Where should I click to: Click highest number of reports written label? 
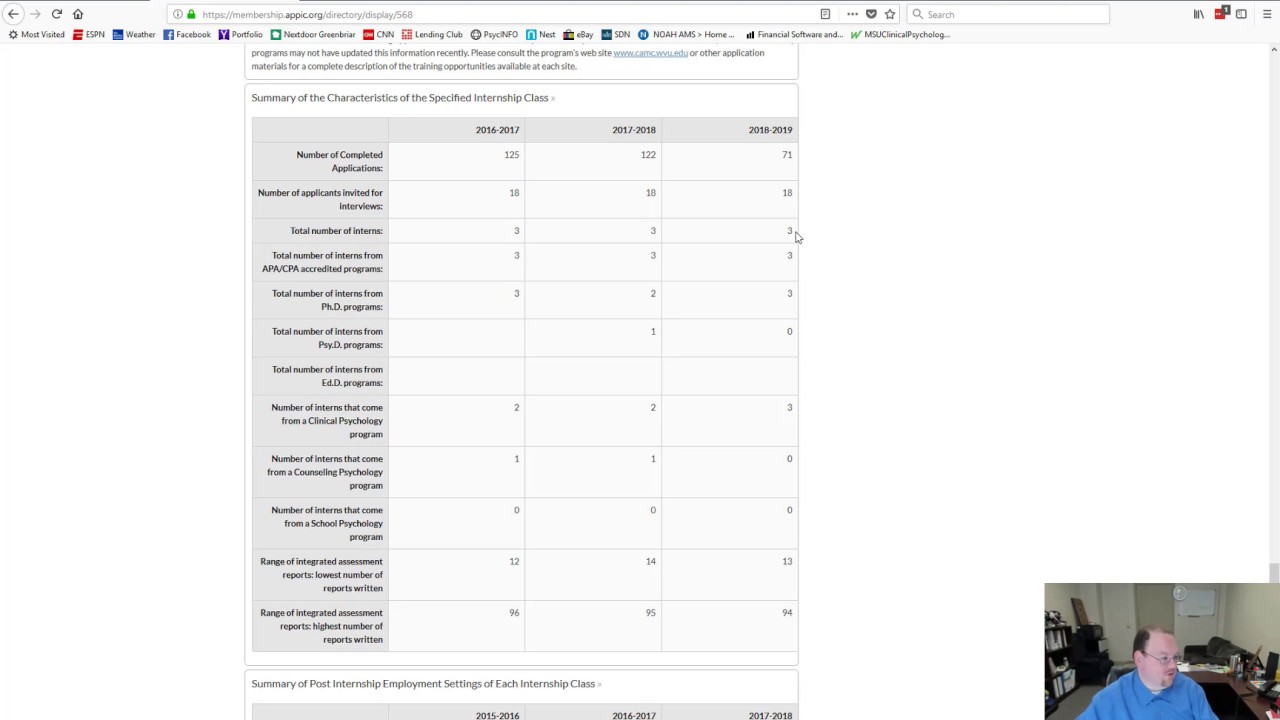click(x=321, y=626)
